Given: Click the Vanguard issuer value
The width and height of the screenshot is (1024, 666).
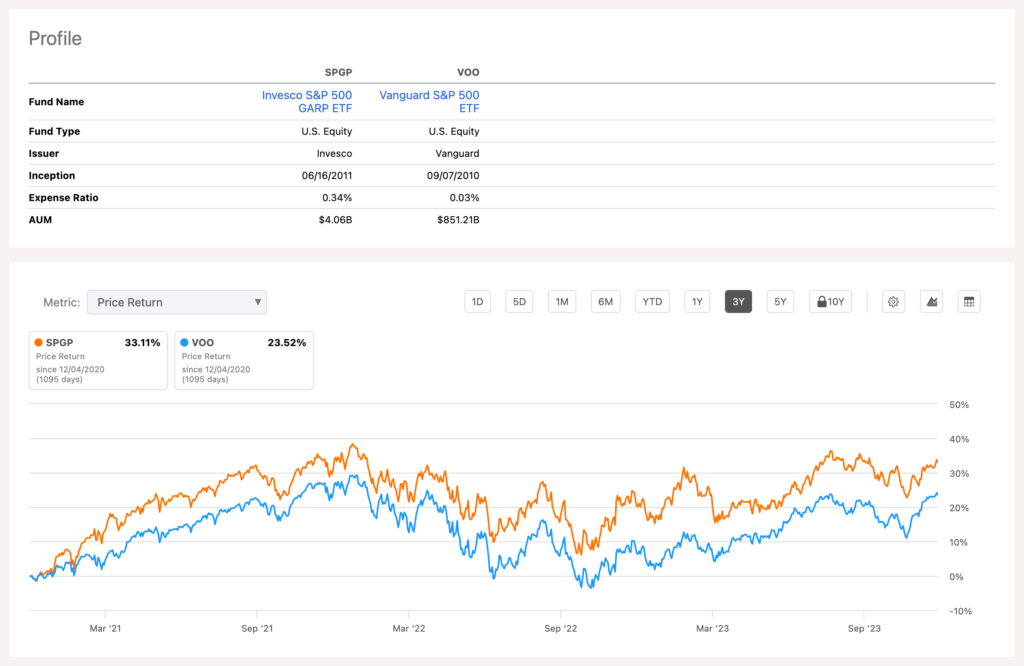Looking at the screenshot, I should pyautogui.click(x=457, y=153).
